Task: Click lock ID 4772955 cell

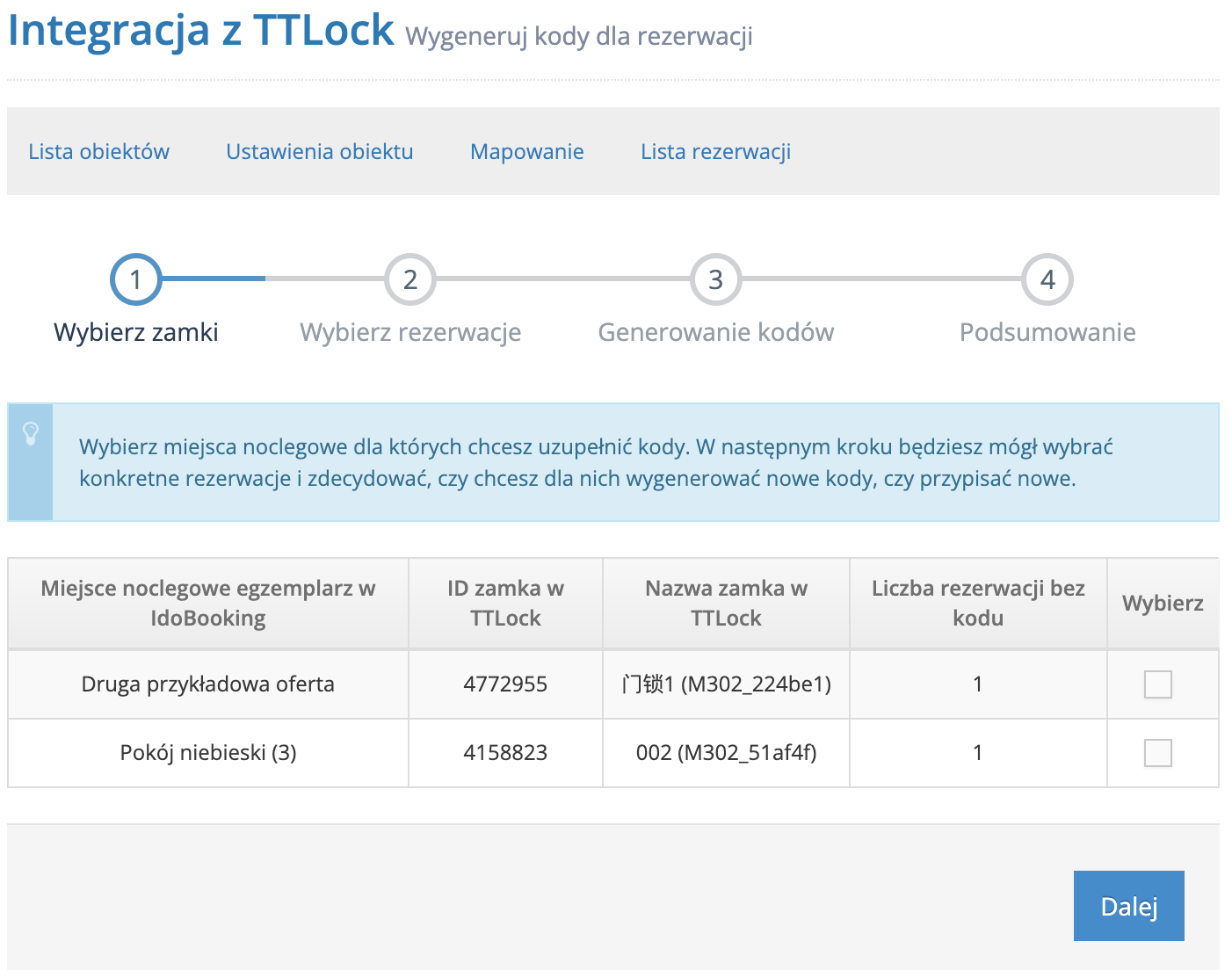Action: point(505,684)
